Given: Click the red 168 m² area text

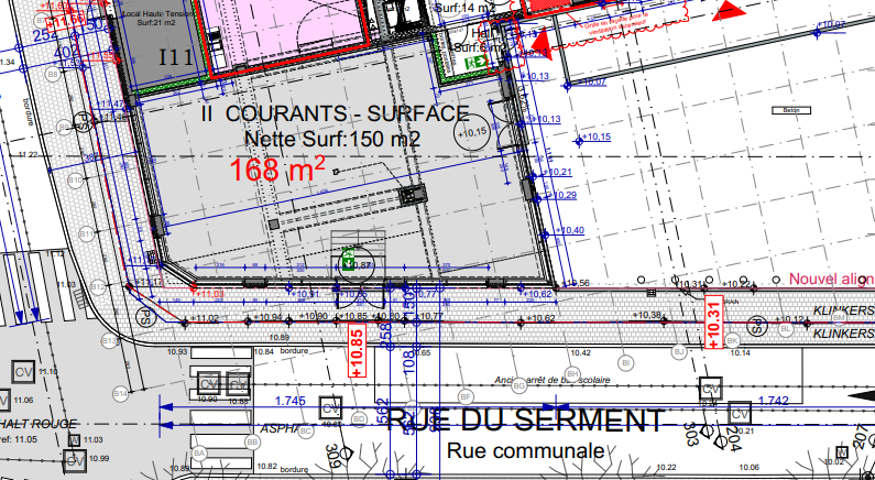Looking at the screenshot, I should [x=277, y=168].
